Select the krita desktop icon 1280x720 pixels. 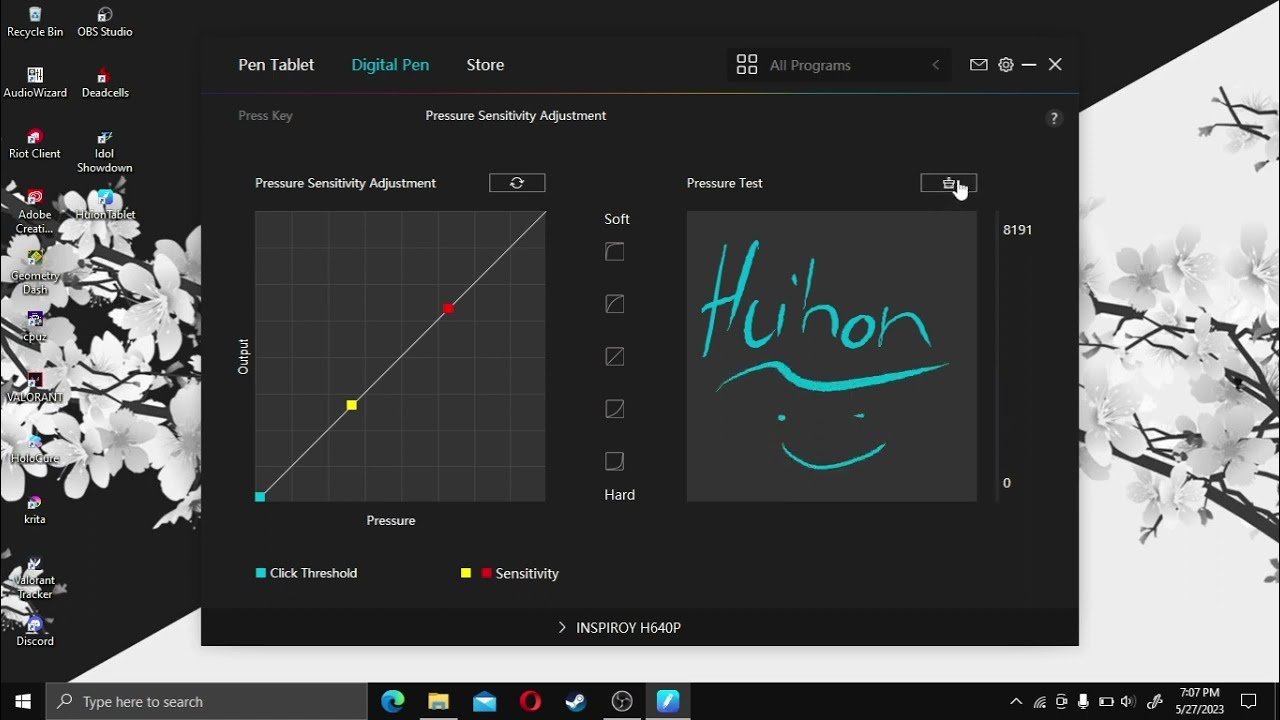point(35,510)
